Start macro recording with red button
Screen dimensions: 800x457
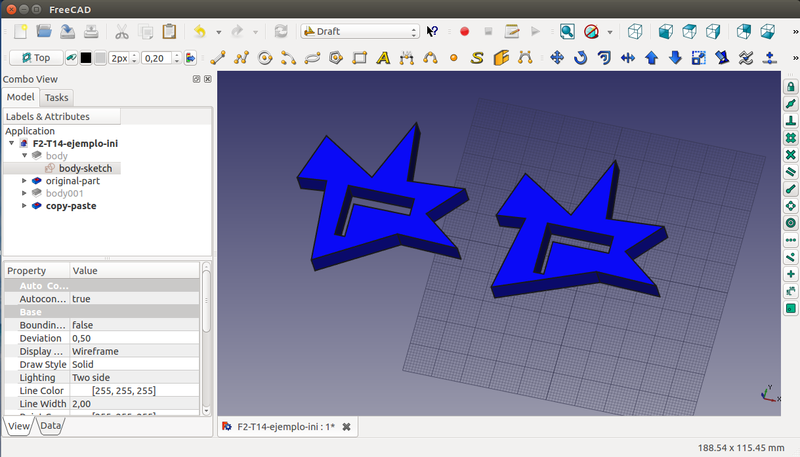(464, 32)
